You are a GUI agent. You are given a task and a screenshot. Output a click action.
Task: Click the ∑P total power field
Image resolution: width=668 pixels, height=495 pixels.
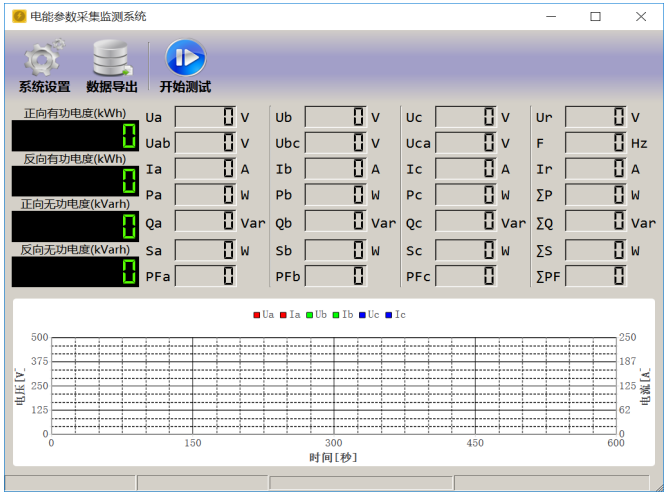pyautogui.click(x=596, y=195)
